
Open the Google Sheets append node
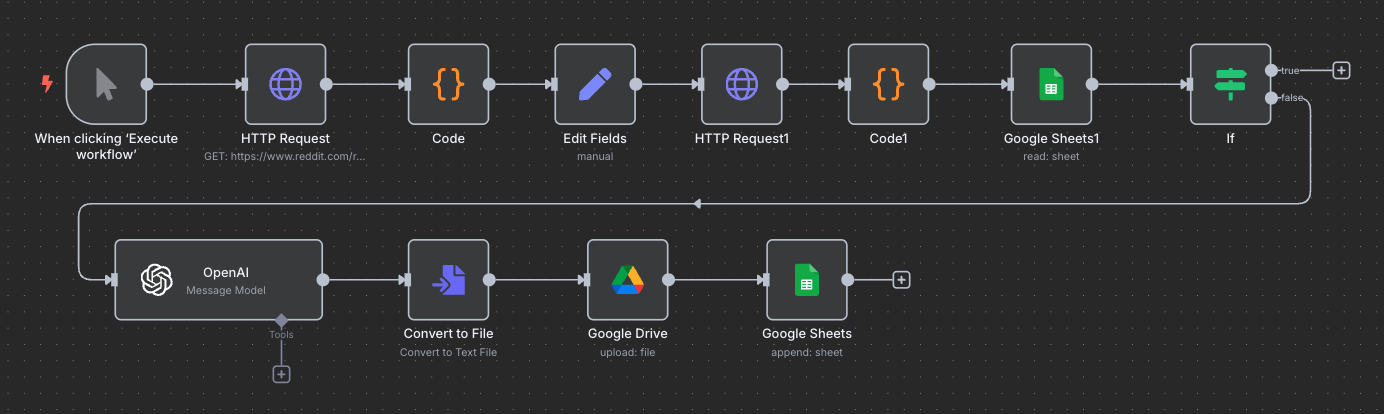tap(807, 280)
